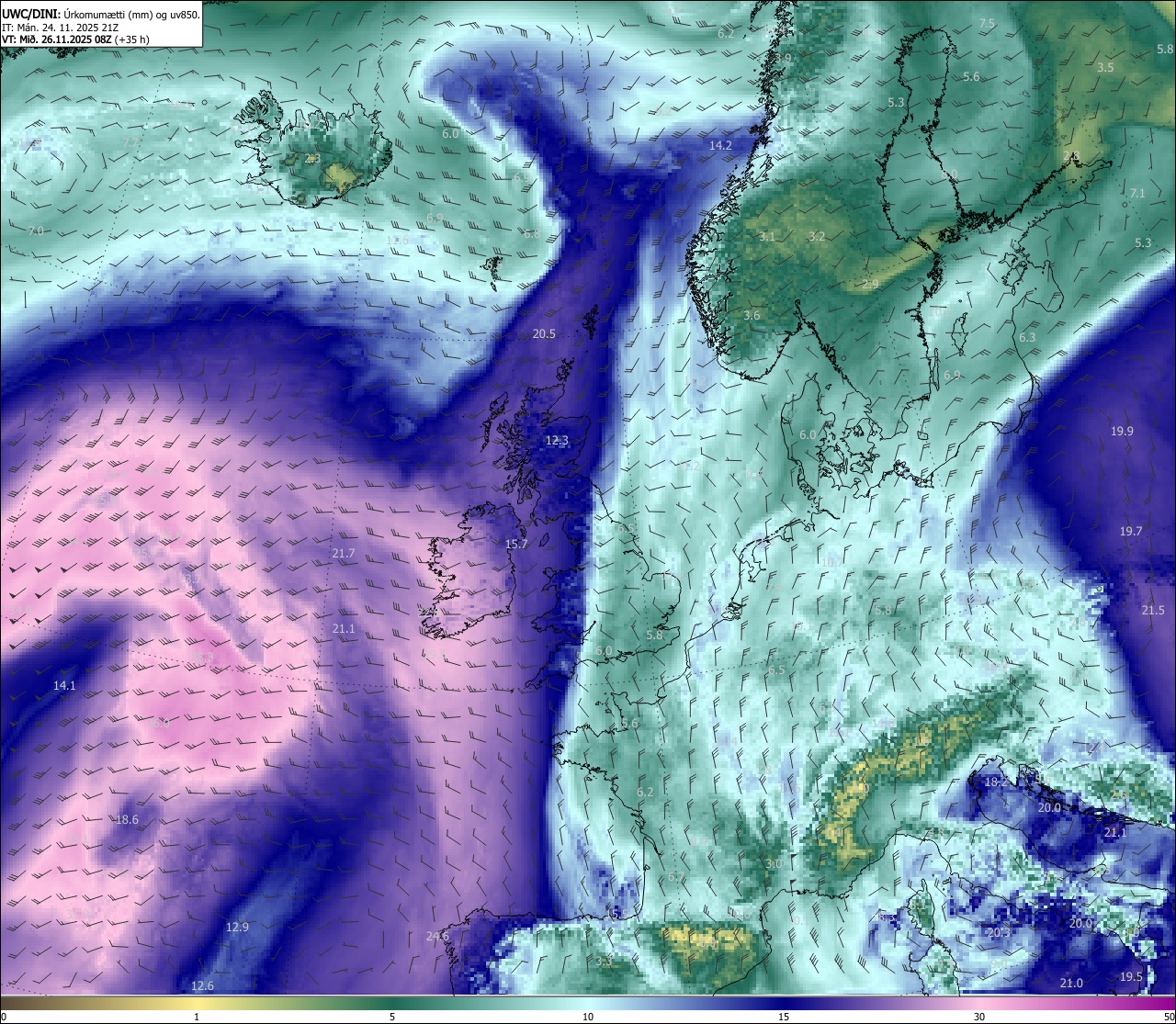The width and height of the screenshot is (1176, 1024).
Task: Click the 7.5 value at the top right
Action: click(x=987, y=23)
